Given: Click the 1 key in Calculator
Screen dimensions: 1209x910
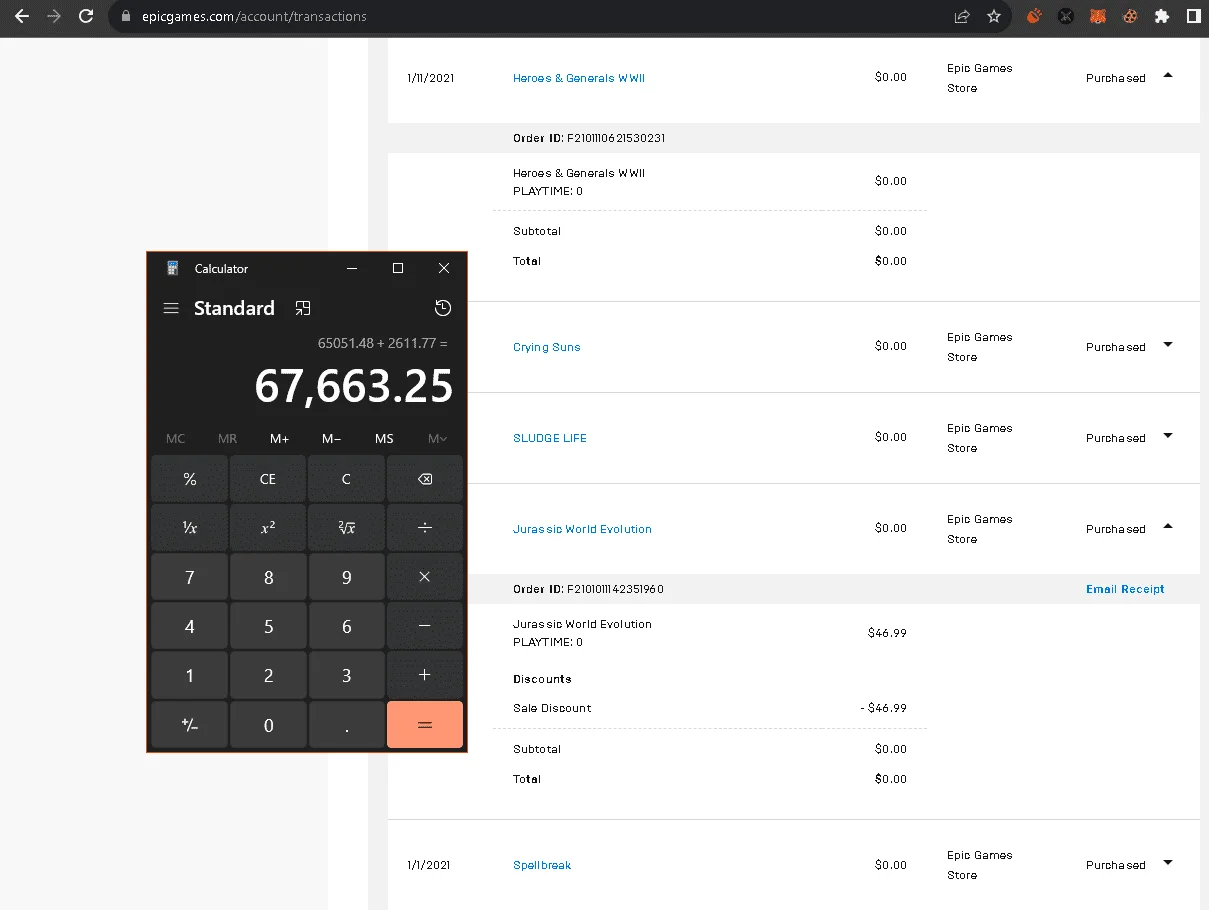Looking at the screenshot, I should pos(189,675).
